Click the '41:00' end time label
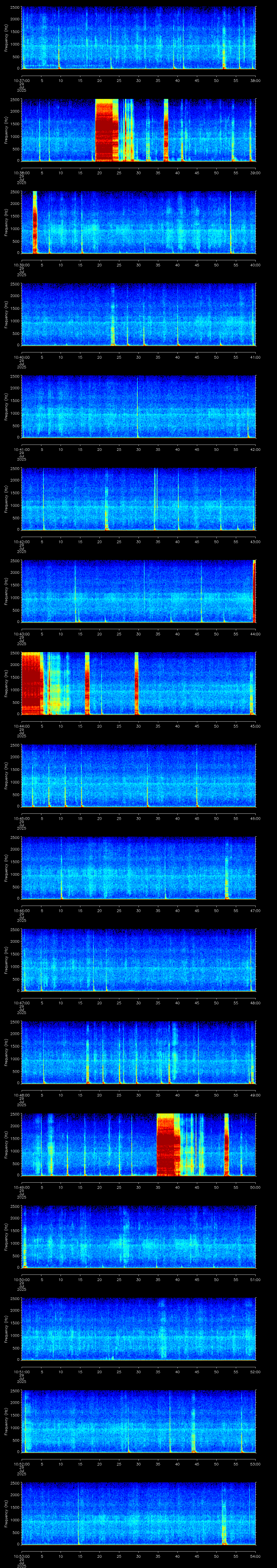Image resolution: width=277 pixels, height=1568 pixels. pyautogui.click(x=255, y=357)
